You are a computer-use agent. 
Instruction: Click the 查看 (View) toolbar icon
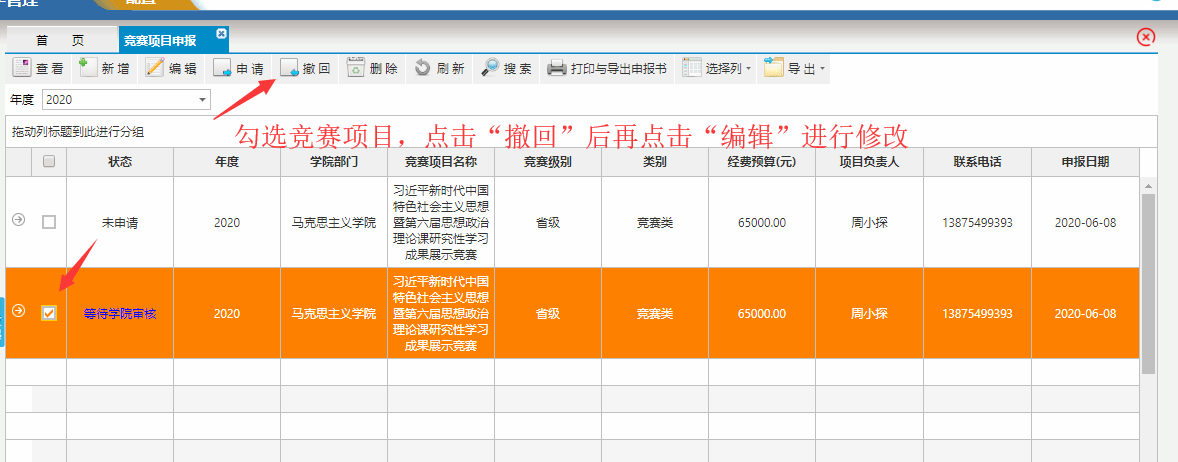(x=38, y=69)
